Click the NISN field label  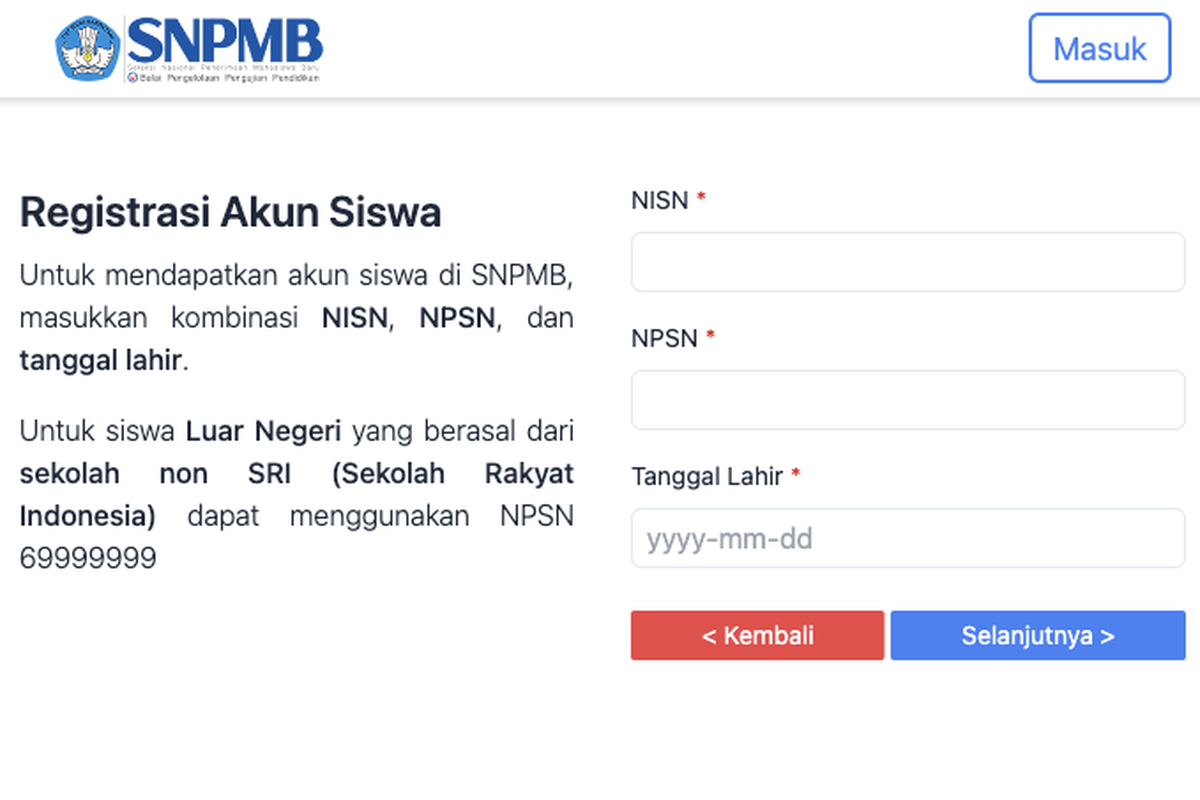pos(660,200)
